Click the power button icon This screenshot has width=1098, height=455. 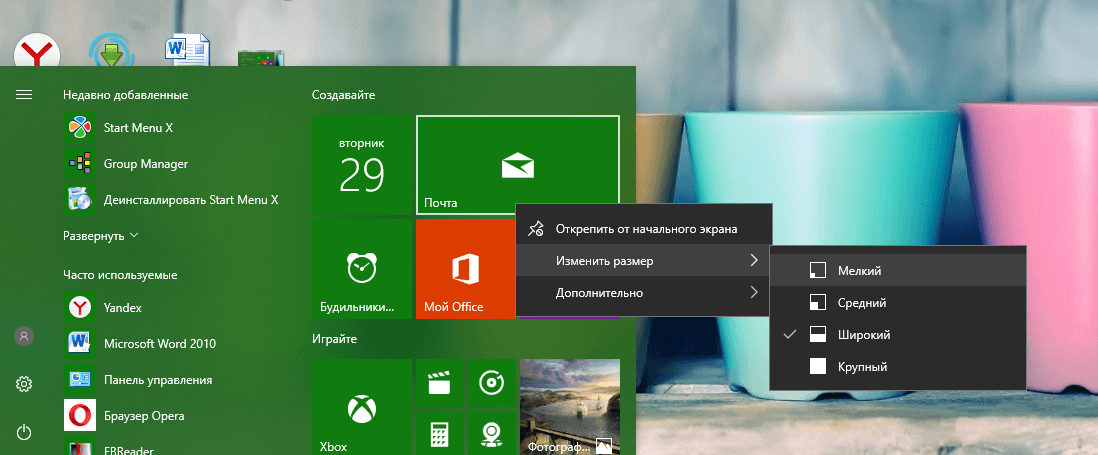pos(24,432)
